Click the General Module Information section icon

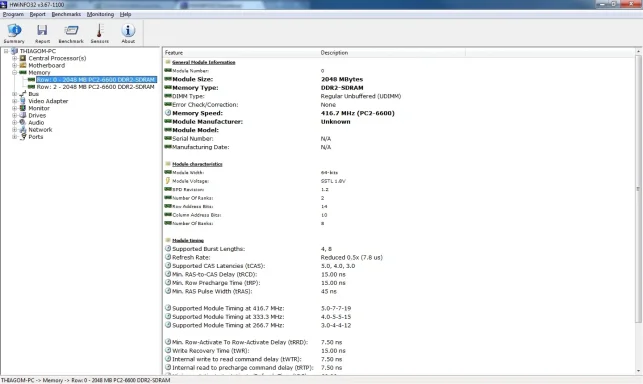168,62
